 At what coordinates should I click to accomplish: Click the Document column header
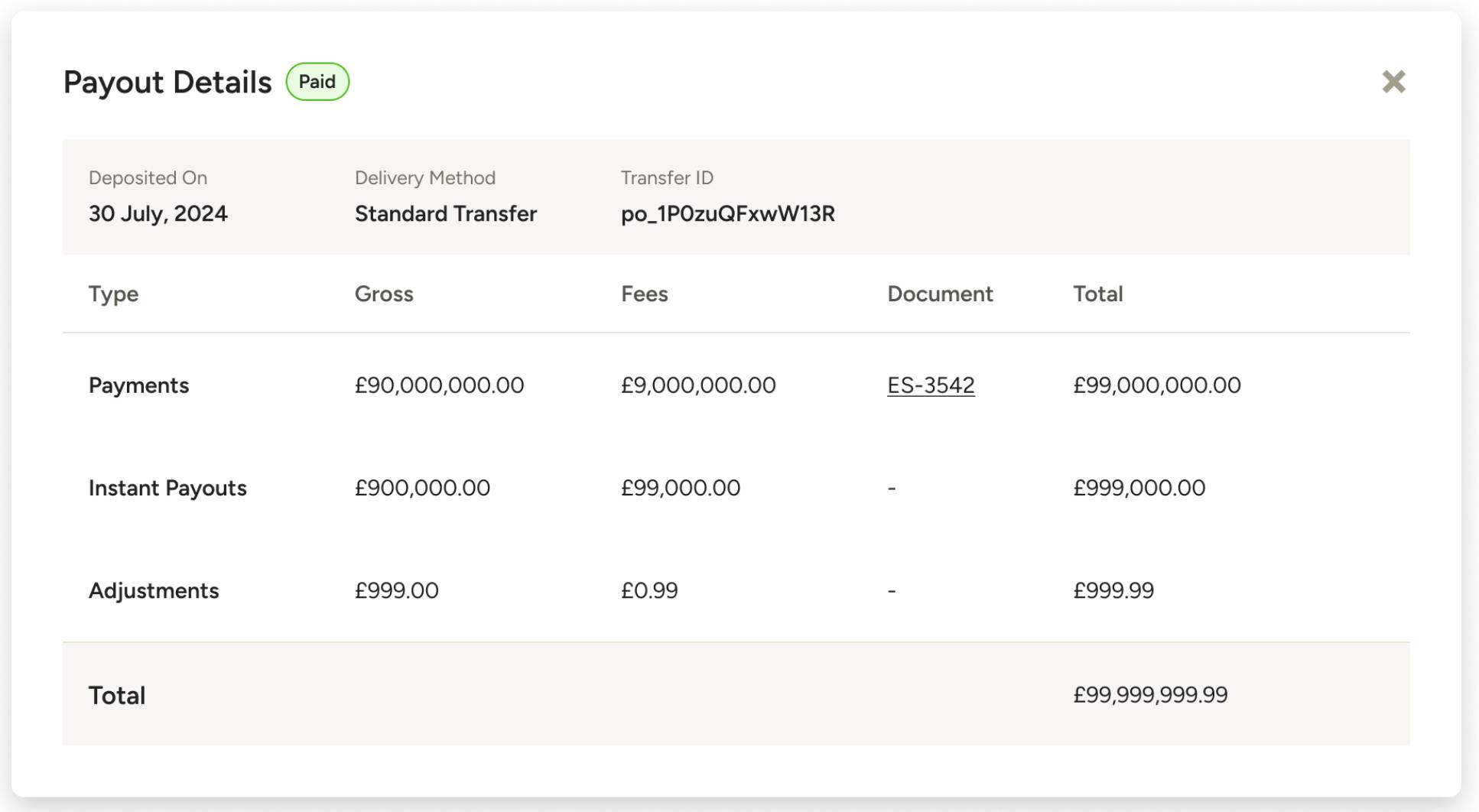940,294
